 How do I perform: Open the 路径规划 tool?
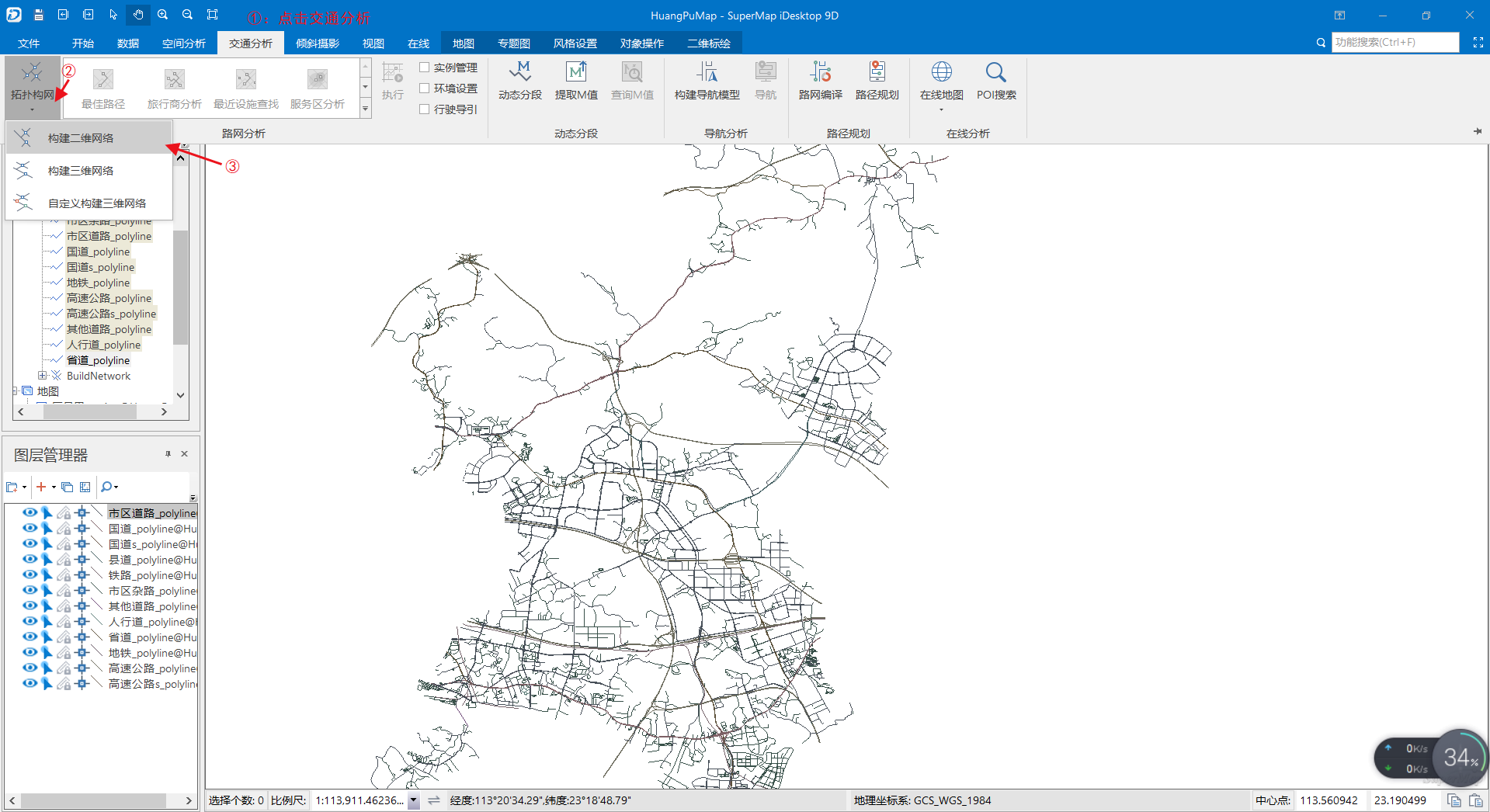pyautogui.click(x=877, y=80)
